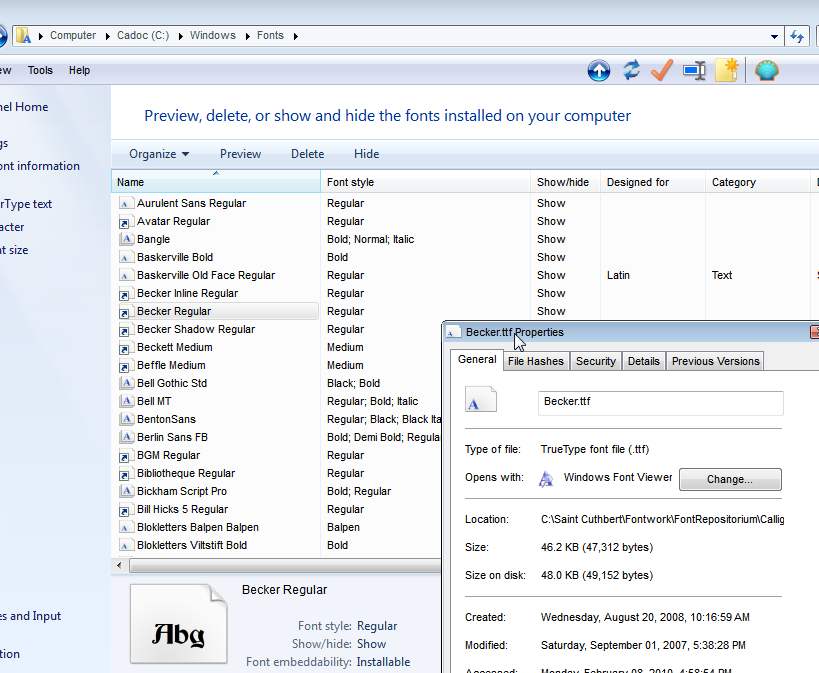Click the Bangle font family icon
The width and height of the screenshot is (819, 673).
pos(125,239)
